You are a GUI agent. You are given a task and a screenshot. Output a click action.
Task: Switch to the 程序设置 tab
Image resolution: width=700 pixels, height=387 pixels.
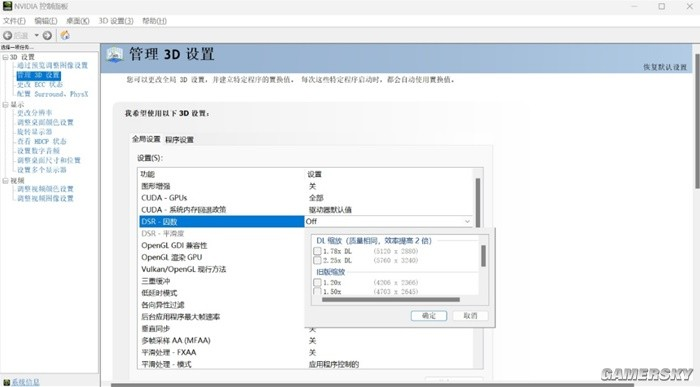click(x=179, y=140)
